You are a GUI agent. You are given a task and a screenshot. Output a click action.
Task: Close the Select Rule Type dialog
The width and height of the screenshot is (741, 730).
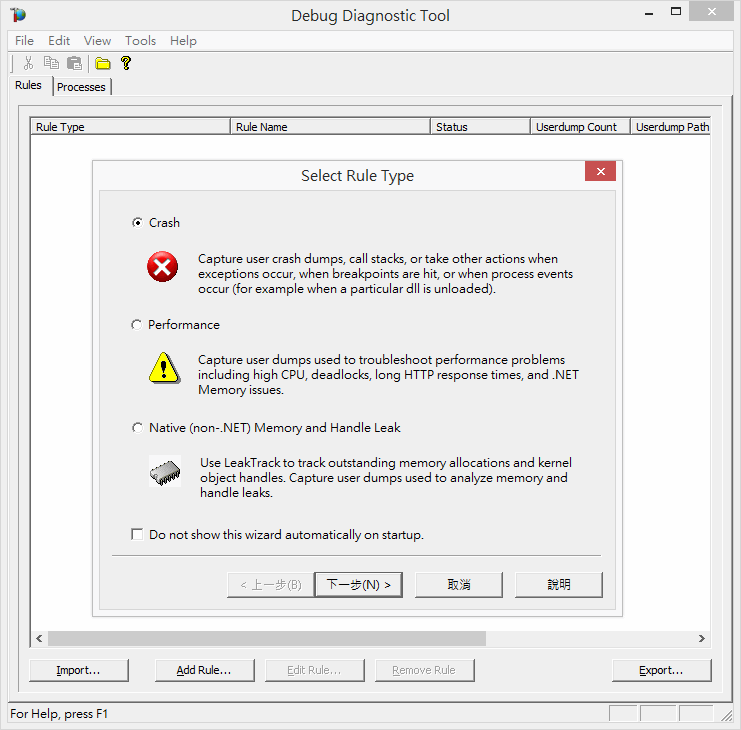pos(600,172)
